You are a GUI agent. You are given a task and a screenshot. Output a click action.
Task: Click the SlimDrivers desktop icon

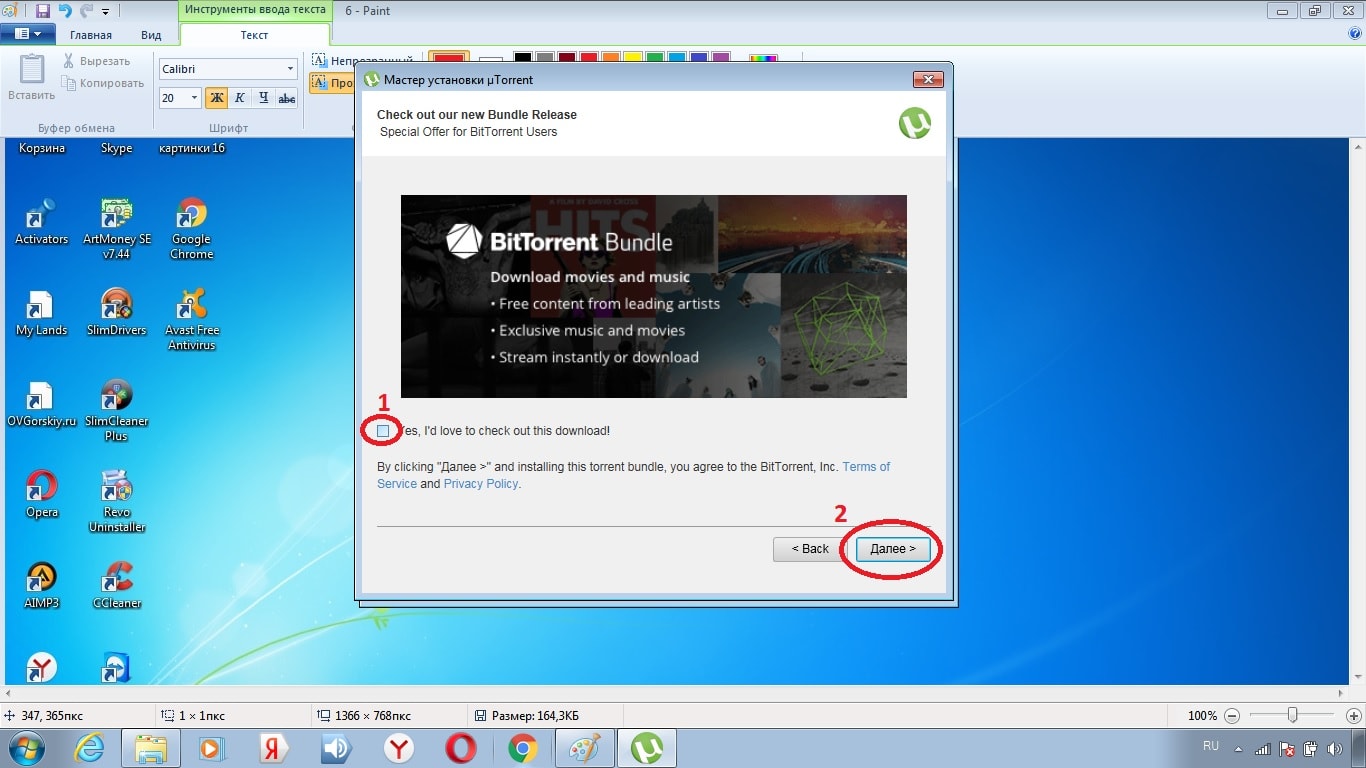pos(117,313)
